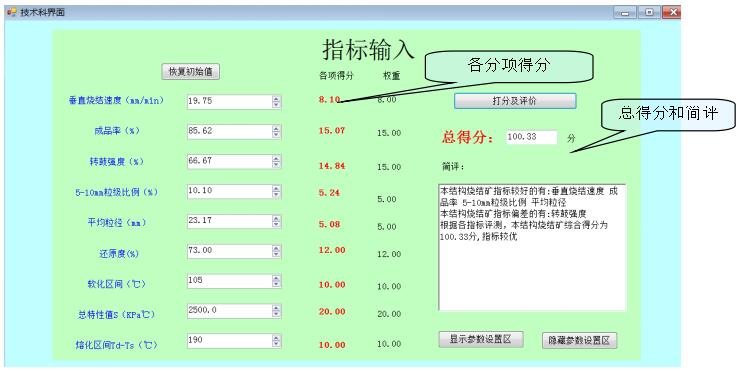Click the 总得分 result box
Viewport: 740px width, 371px height.
tap(531, 137)
